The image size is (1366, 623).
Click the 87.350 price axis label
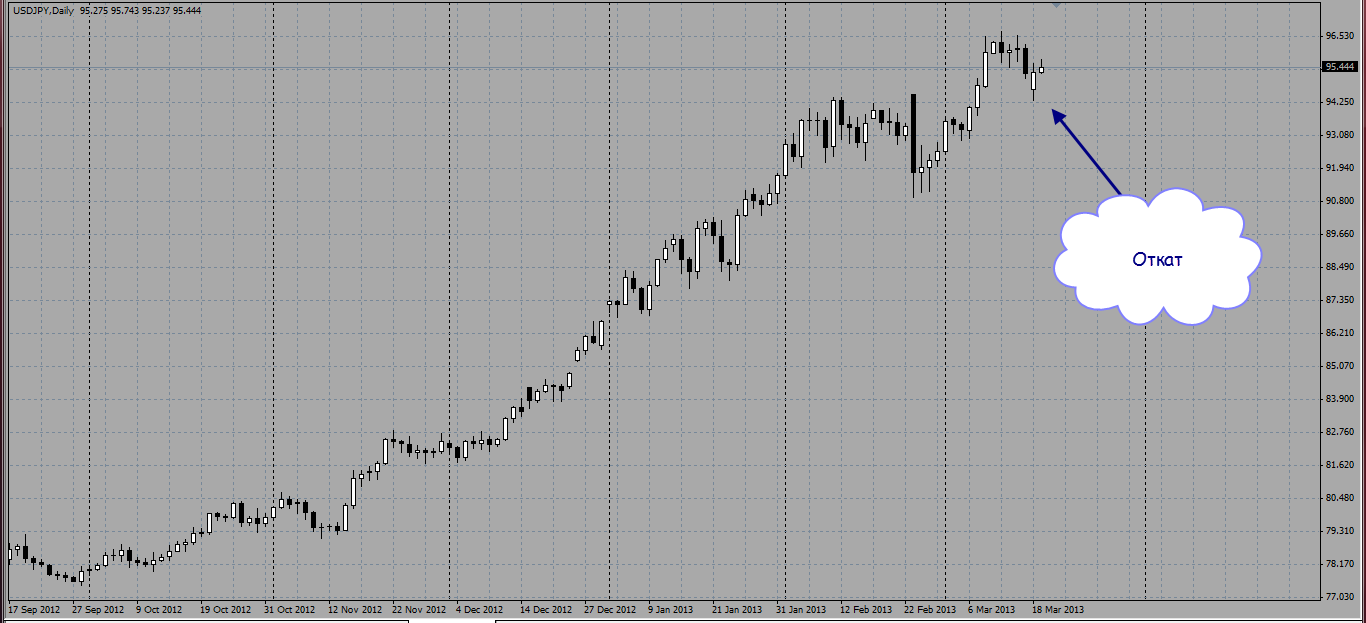coord(1339,300)
